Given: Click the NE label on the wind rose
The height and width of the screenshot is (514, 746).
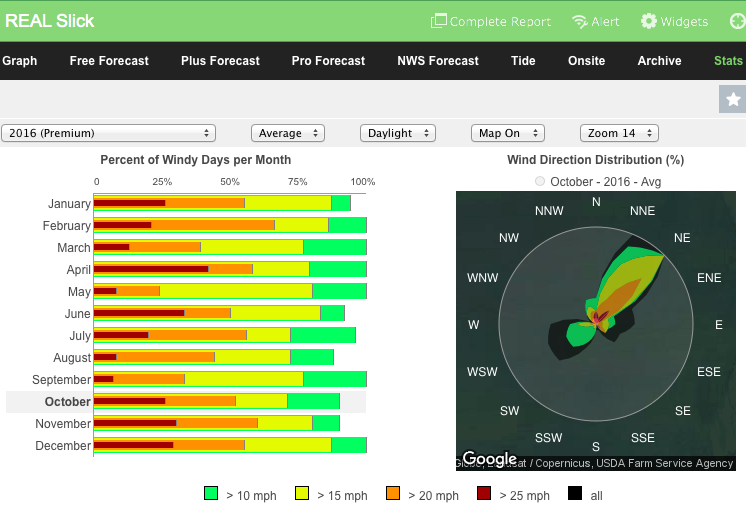Looking at the screenshot, I should pos(682,238).
